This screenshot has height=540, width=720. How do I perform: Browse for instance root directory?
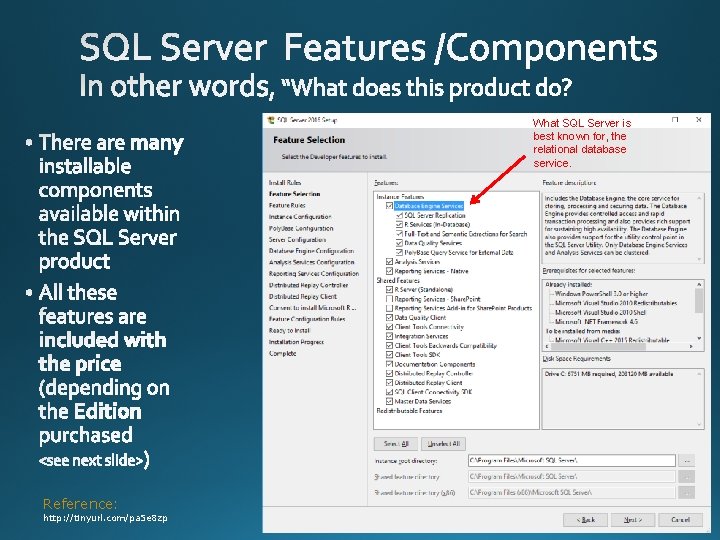tap(687, 460)
